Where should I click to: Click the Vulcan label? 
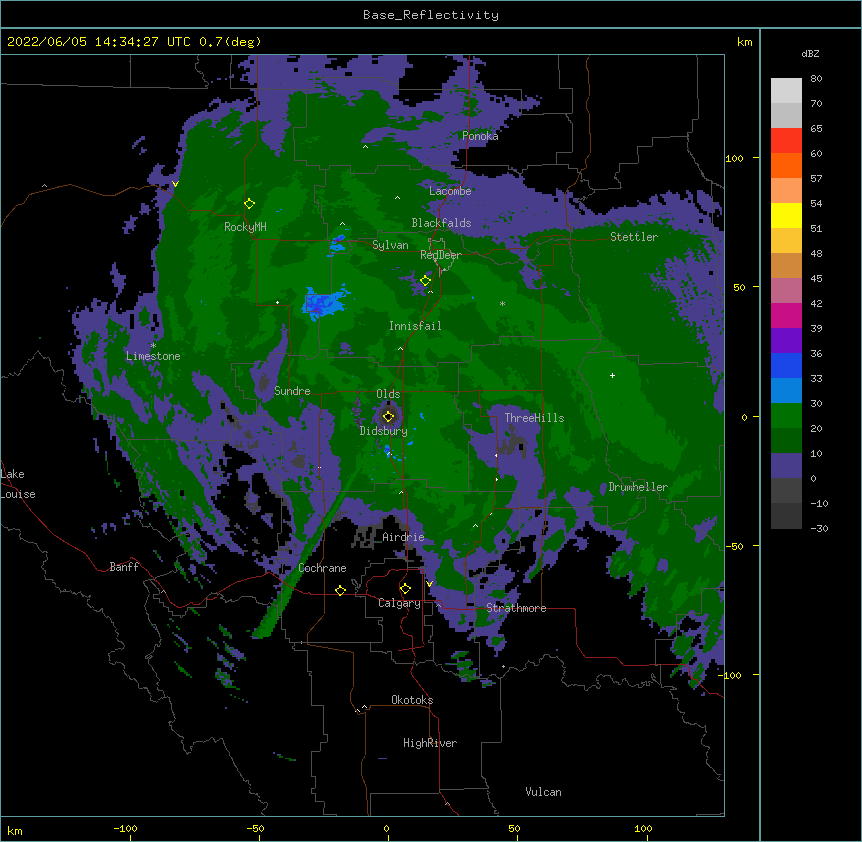click(543, 792)
